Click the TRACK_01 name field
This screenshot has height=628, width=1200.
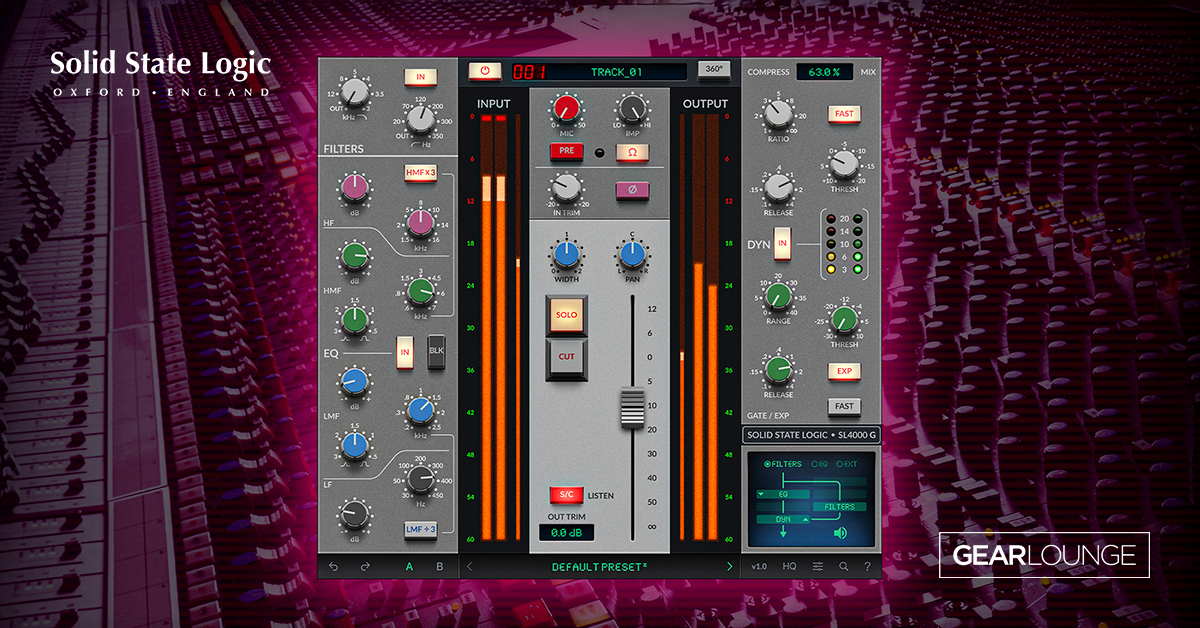[x=619, y=71]
